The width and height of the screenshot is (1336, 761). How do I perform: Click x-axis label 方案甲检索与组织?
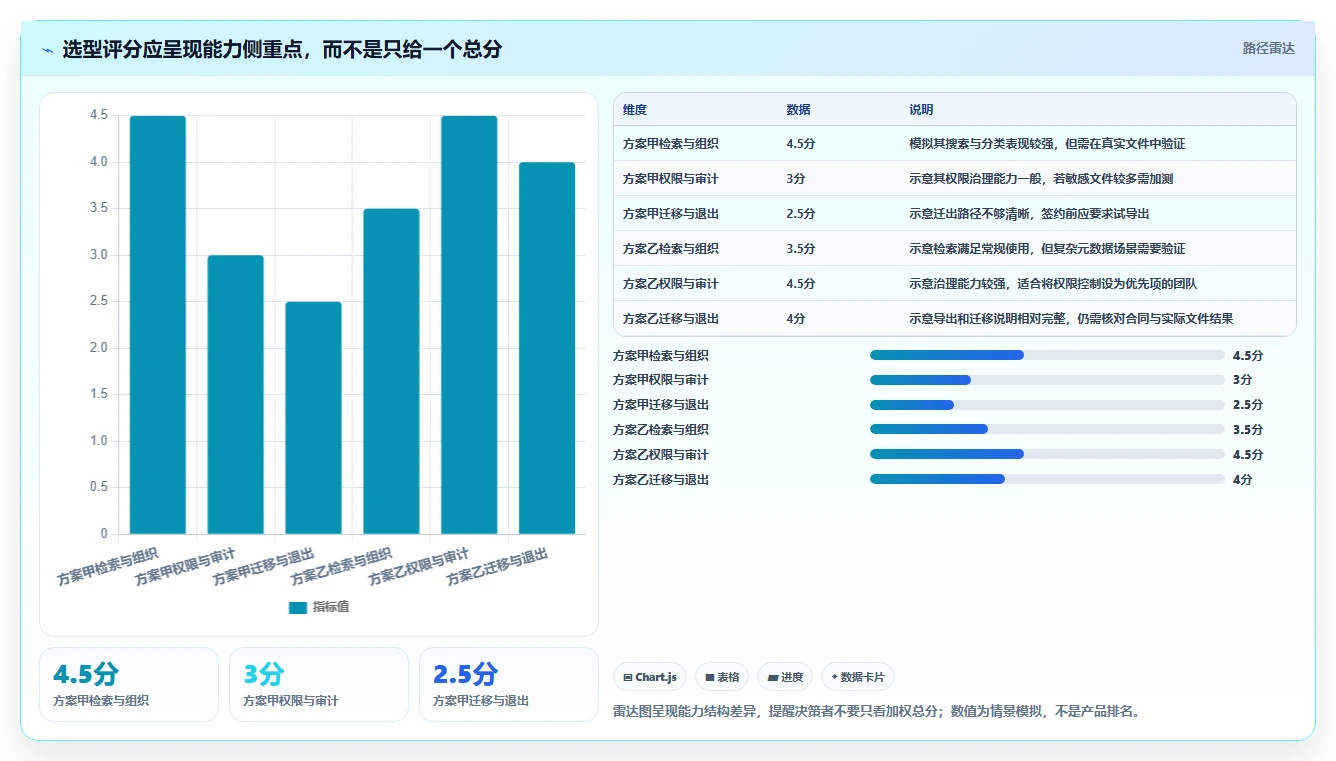(x=109, y=568)
